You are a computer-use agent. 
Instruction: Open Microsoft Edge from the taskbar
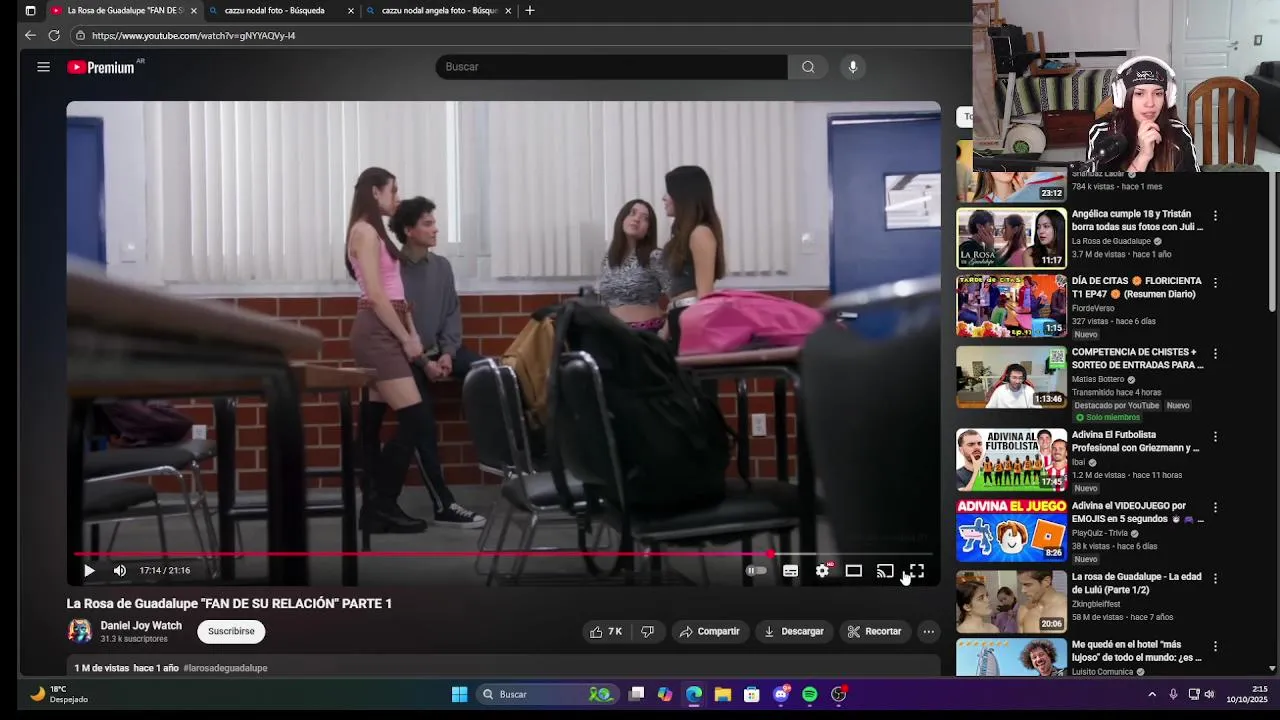click(694, 694)
